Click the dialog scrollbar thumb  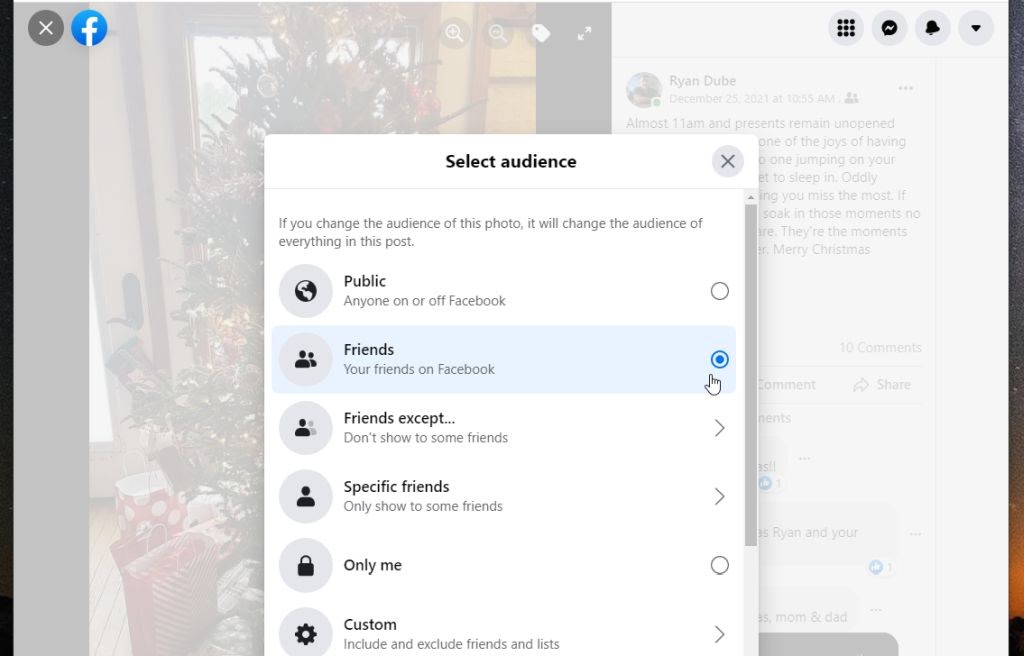coord(750,376)
